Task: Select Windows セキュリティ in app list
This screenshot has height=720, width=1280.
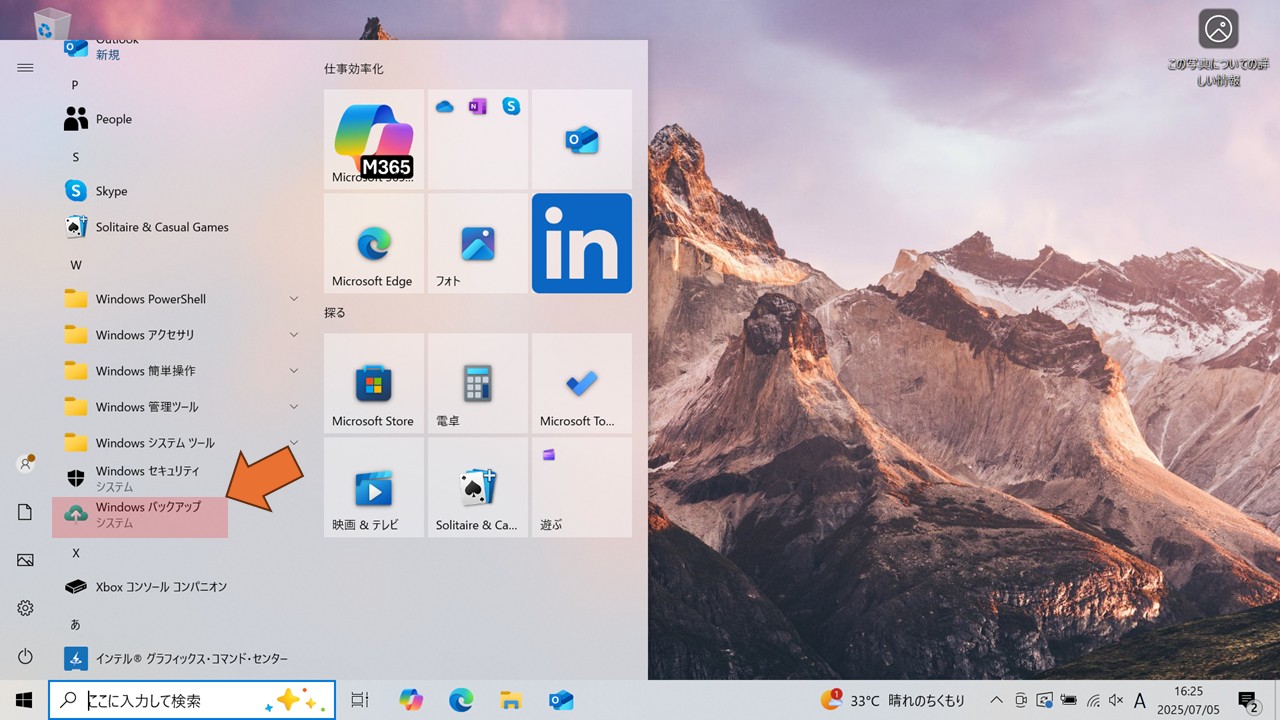Action: click(147, 478)
